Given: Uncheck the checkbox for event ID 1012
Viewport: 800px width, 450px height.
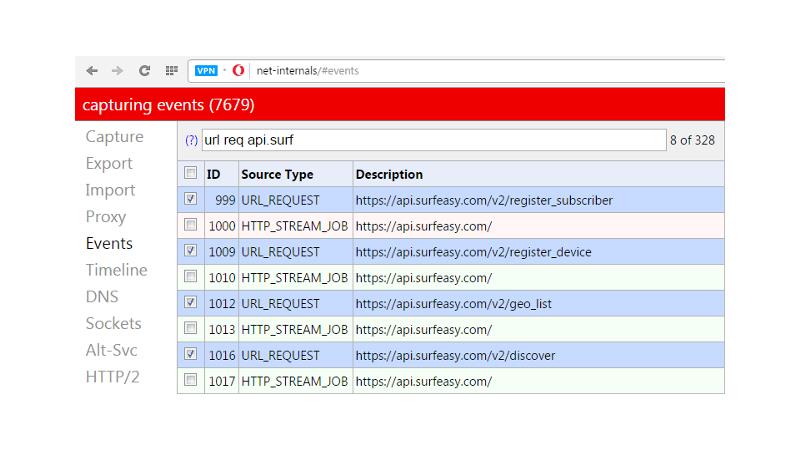Looking at the screenshot, I should [190, 303].
